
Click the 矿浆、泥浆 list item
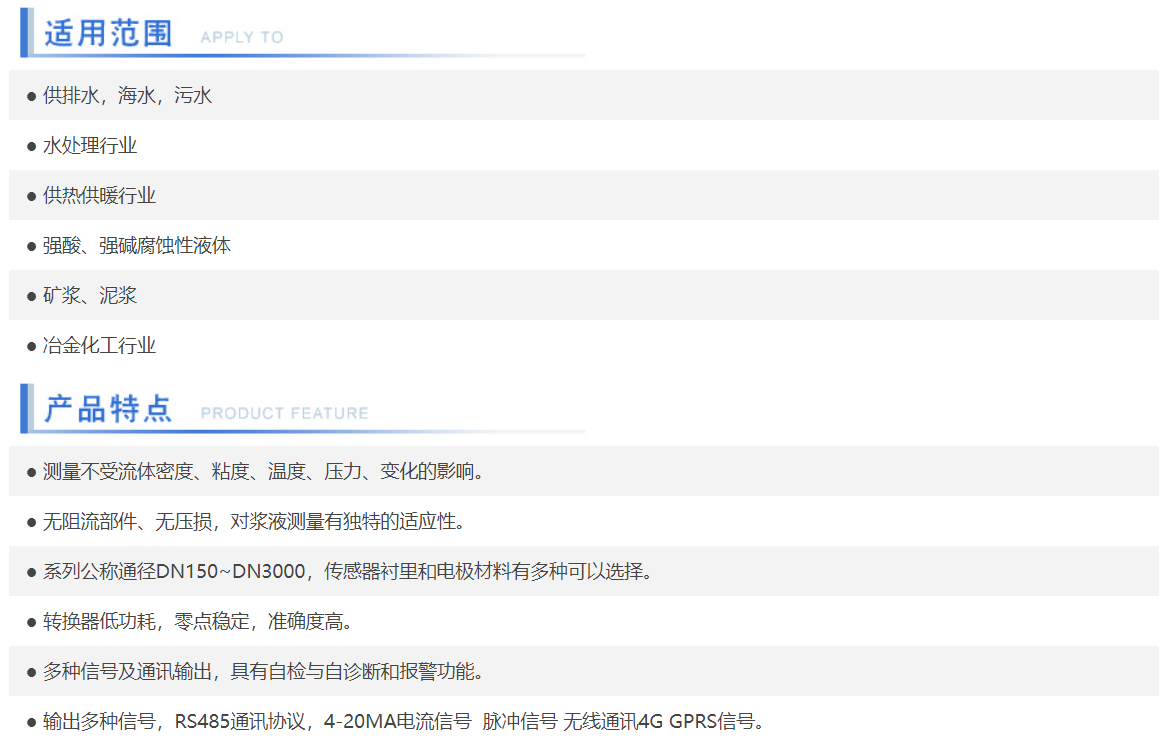(90, 296)
